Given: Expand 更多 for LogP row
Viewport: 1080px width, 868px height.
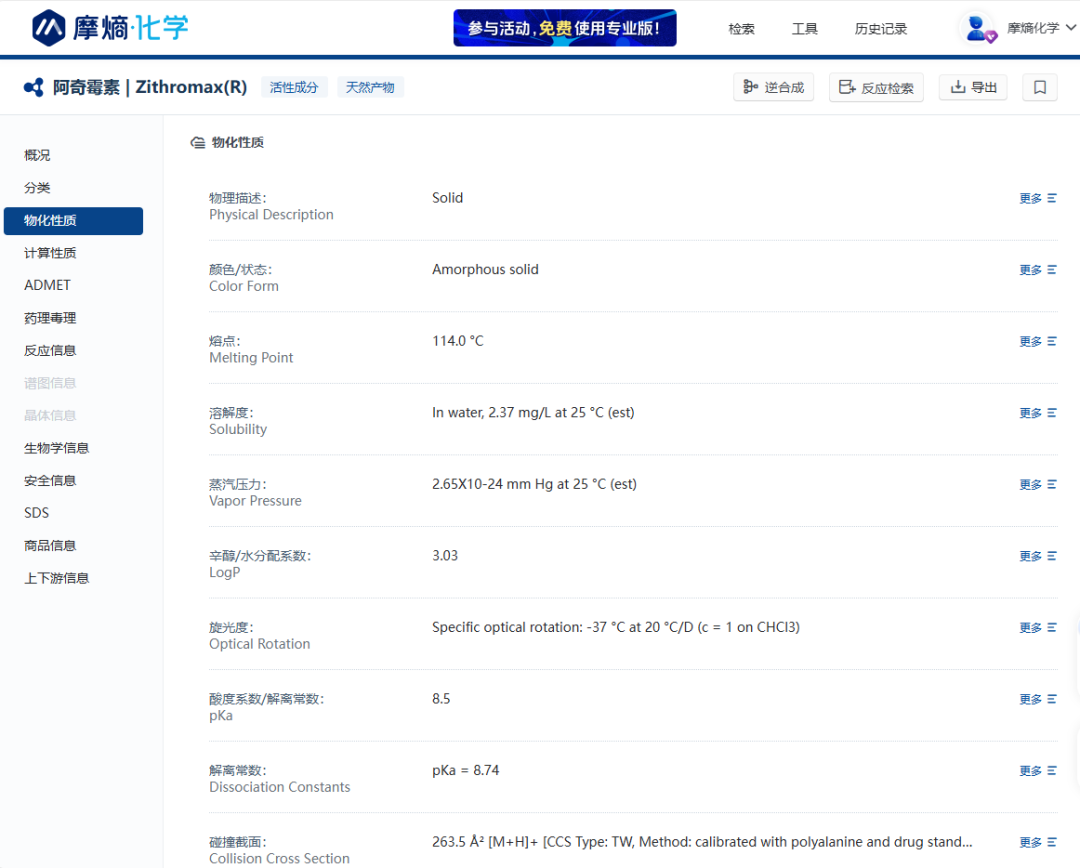Looking at the screenshot, I should tap(1038, 556).
